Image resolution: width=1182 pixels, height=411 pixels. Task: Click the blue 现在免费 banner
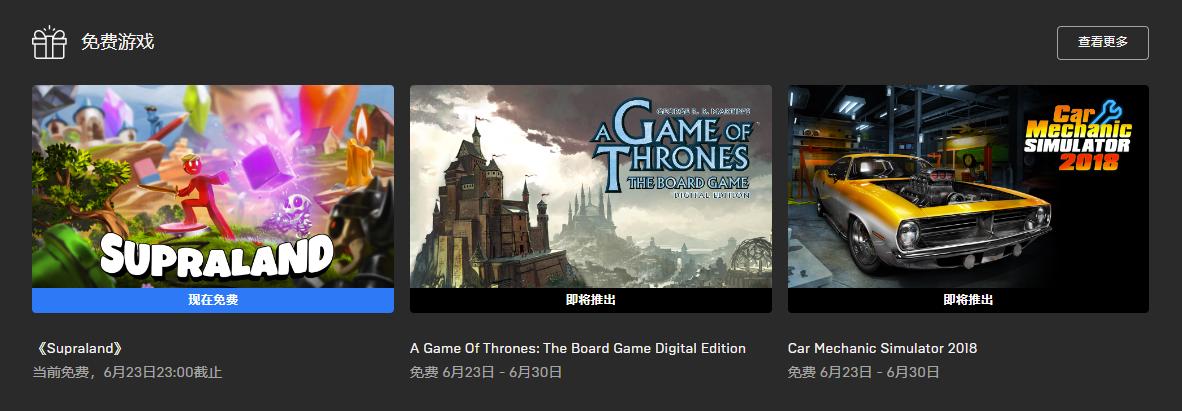coord(213,300)
